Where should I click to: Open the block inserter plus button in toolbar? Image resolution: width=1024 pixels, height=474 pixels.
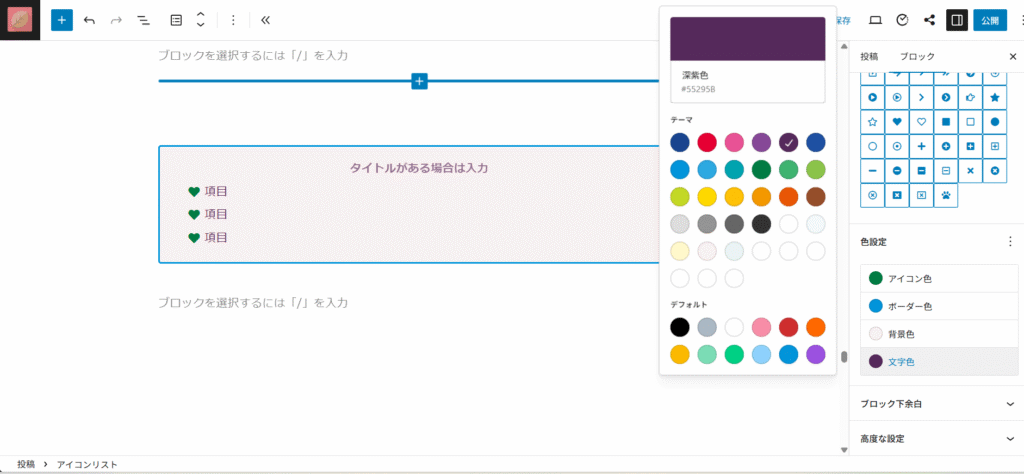click(x=62, y=20)
